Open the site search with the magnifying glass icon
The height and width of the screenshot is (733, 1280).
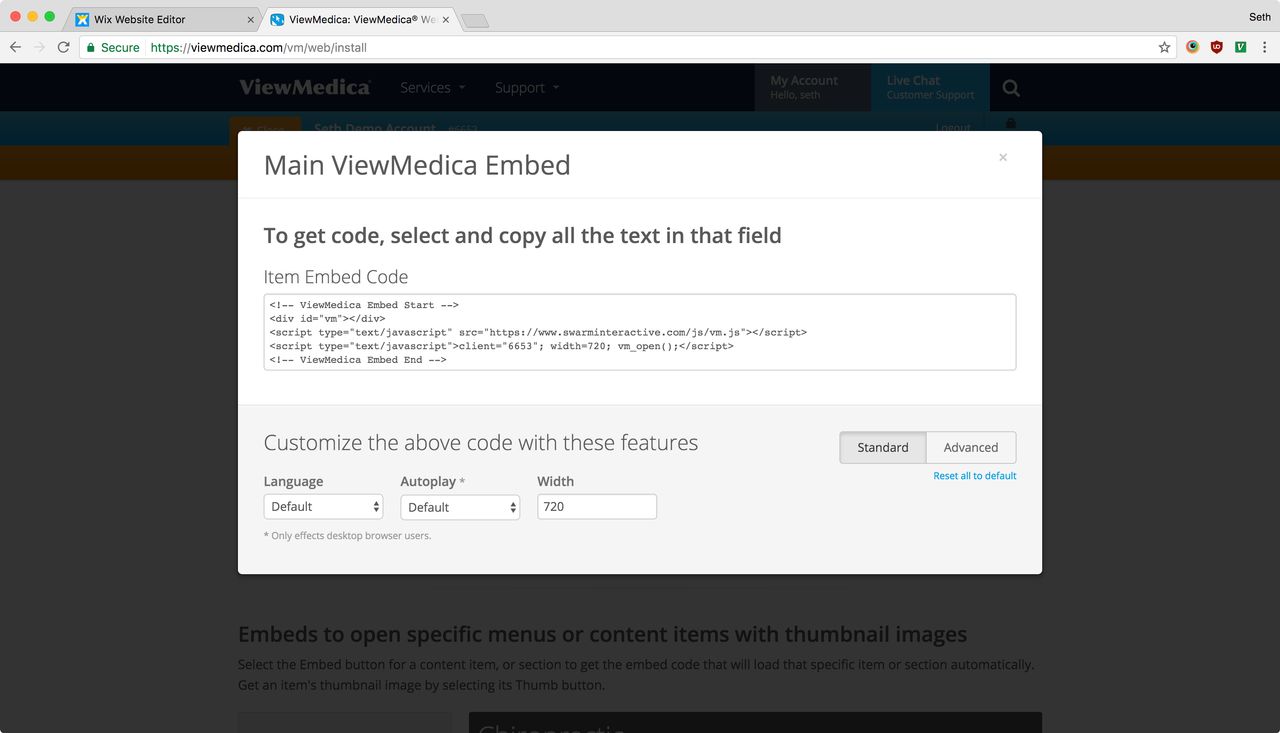click(x=1011, y=88)
